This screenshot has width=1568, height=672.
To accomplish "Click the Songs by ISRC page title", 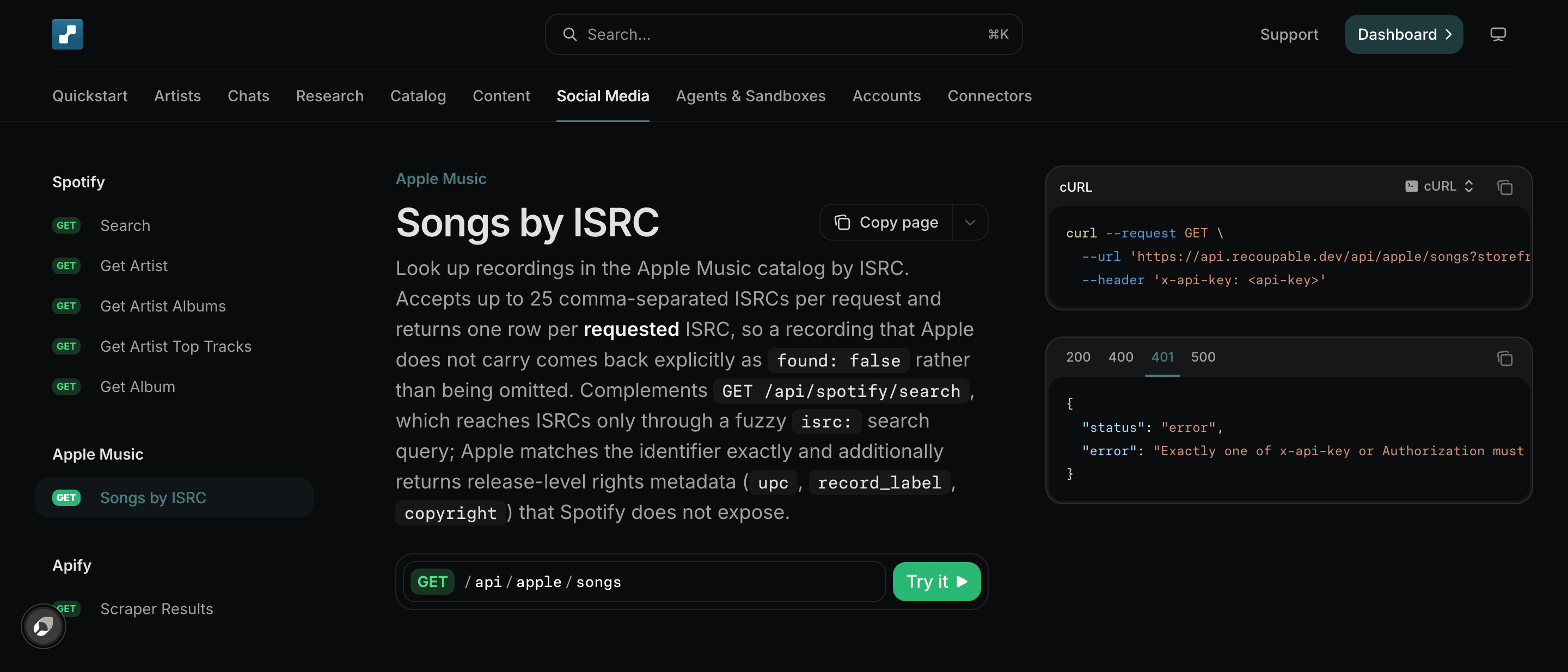I will [x=527, y=222].
